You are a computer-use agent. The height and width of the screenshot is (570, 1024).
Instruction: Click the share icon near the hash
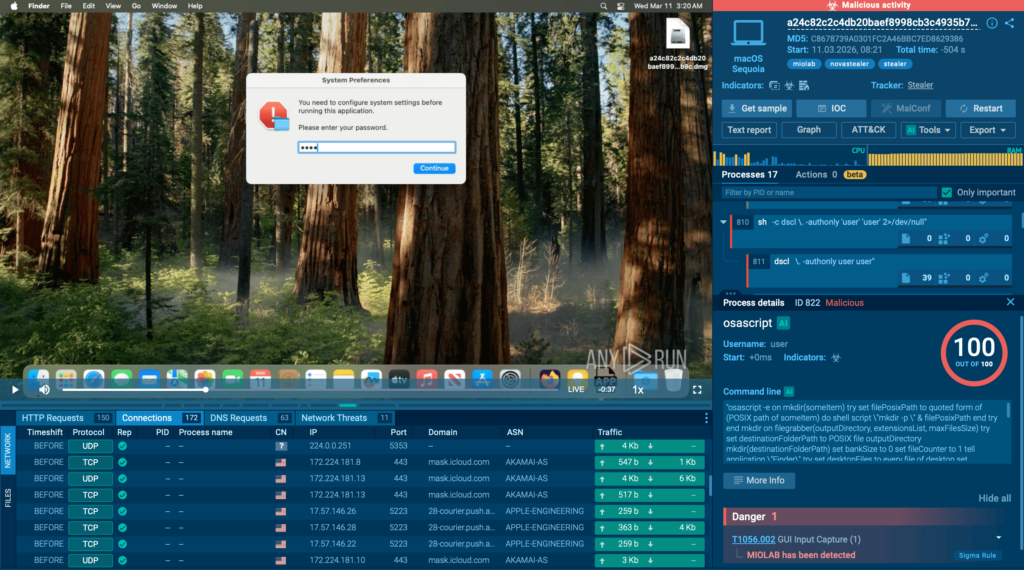(x=1010, y=23)
